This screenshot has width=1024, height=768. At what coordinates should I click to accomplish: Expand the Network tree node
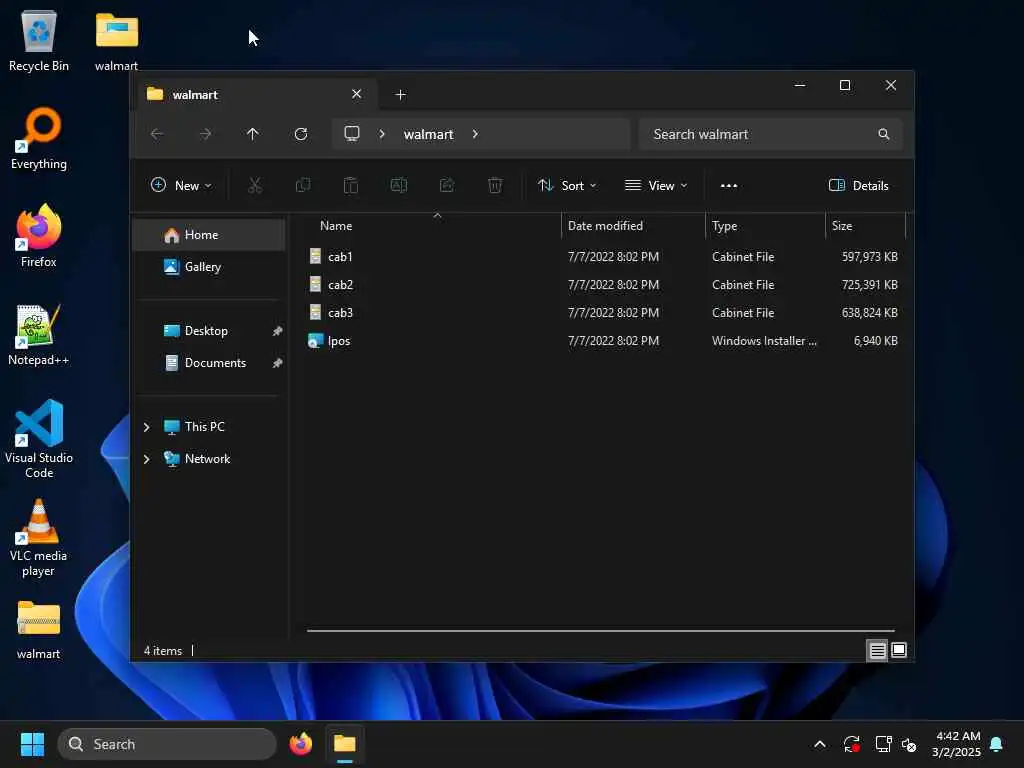coord(146,459)
